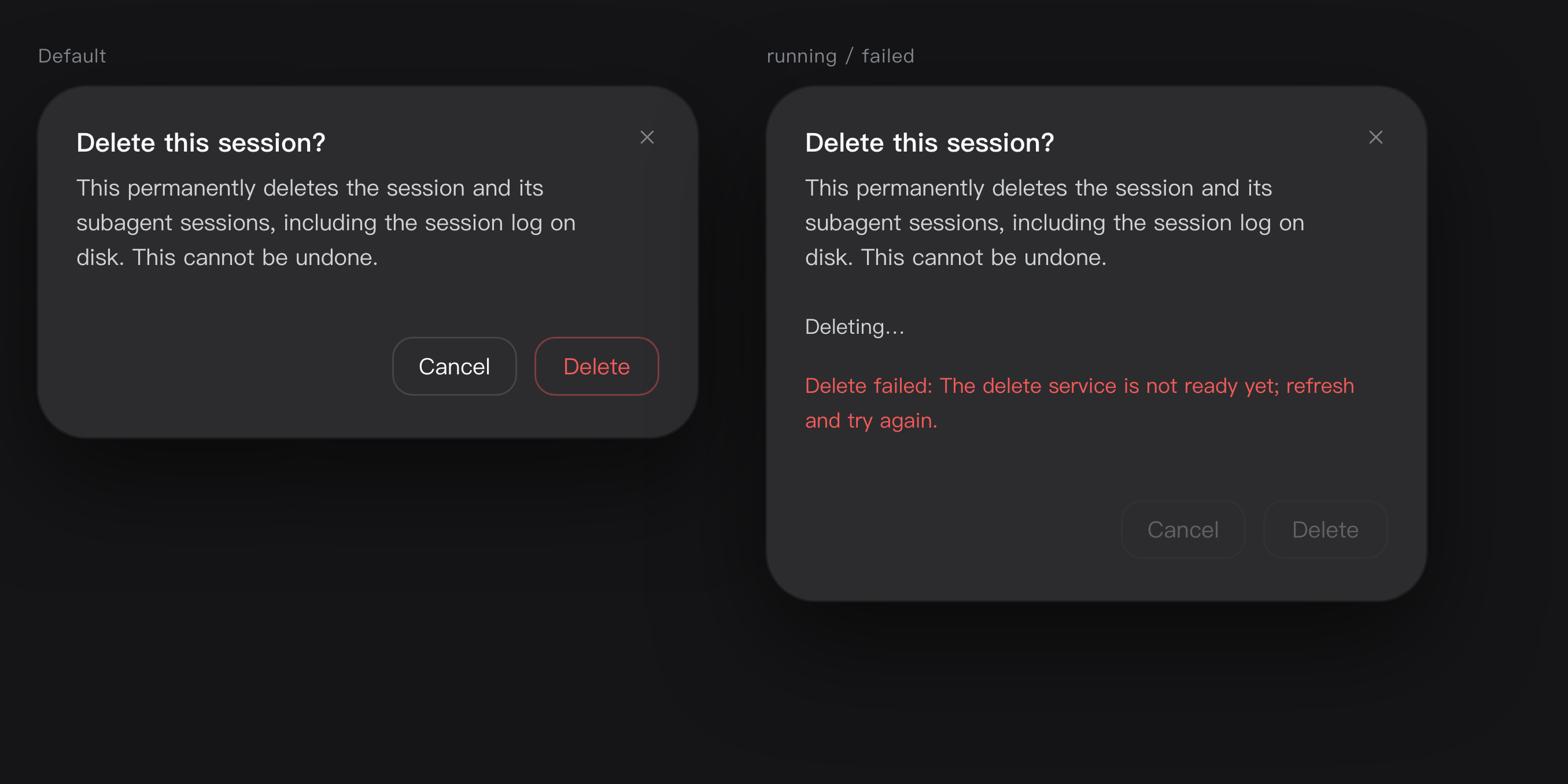Click "This cannot be undone." in Default dialog
The width and height of the screenshot is (1568, 784).
(x=255, y=257)
